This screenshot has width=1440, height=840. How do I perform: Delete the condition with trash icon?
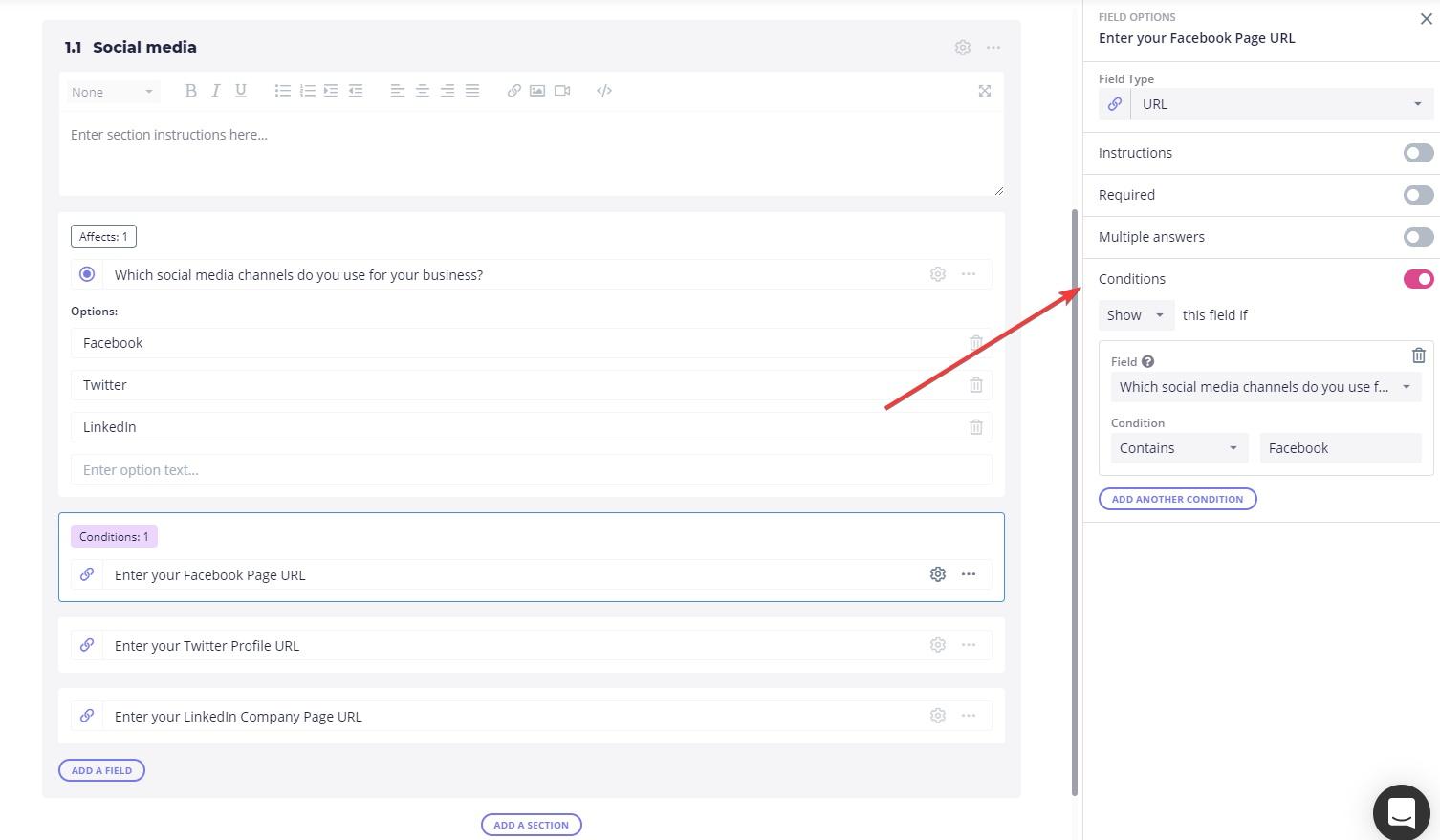click(1419, 355)
